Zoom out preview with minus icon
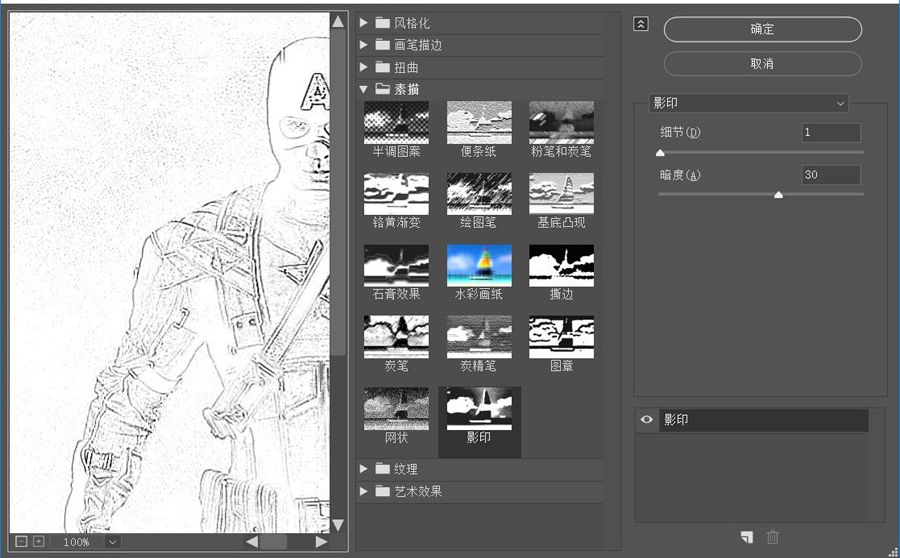This screenshot has width=900, height=558. (x=21, y=541)
